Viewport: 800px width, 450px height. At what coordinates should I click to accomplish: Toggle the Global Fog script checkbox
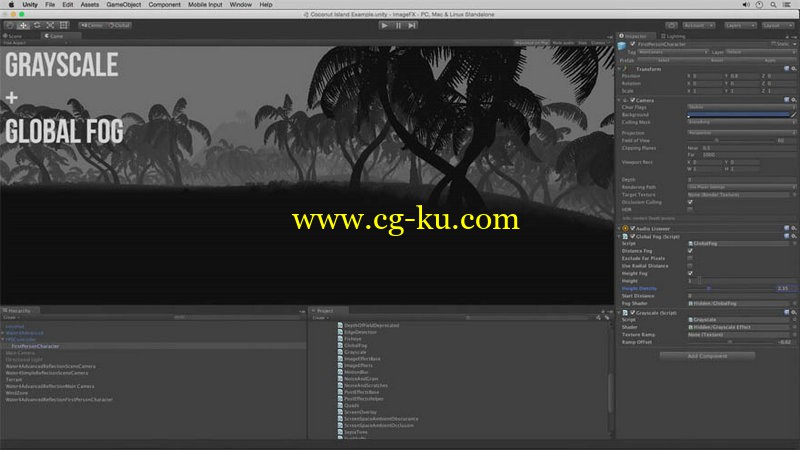pyautogui.click(x=633, y=237)
